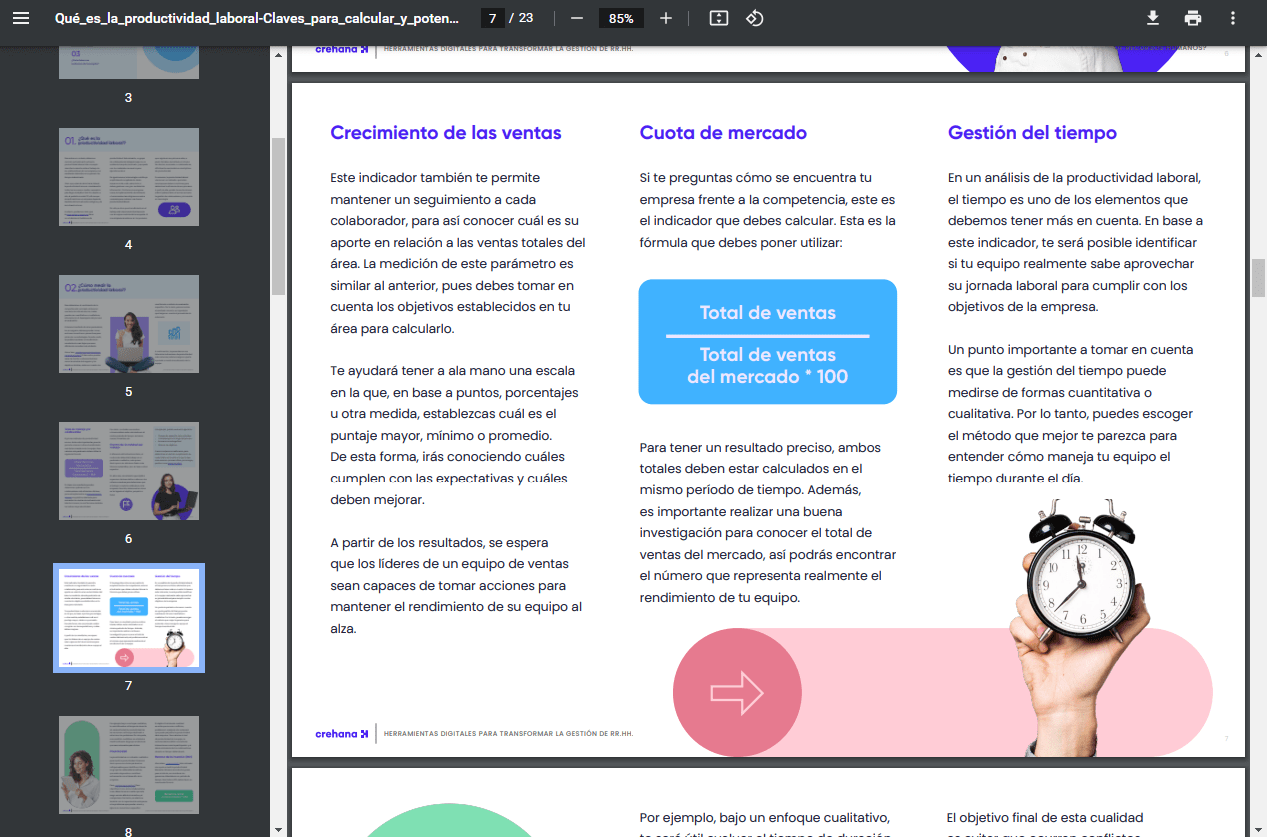Click the pink arrow graphic on page 7
The width and height of the screenshot is (1267, 837).
(x=737, y=691)
